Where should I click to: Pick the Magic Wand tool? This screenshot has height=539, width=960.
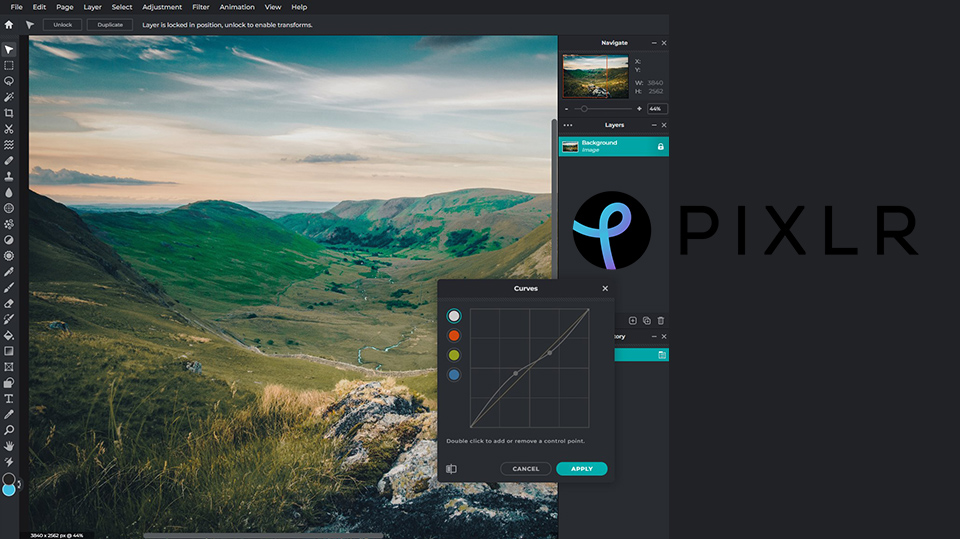click(x=9, y=97)
